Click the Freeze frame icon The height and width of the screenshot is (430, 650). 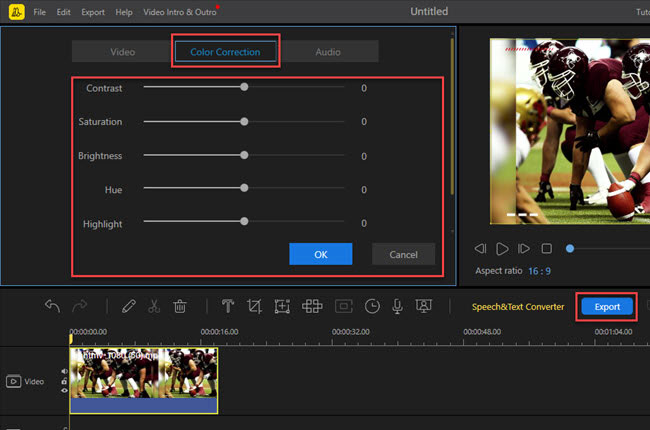coord(344,306)
